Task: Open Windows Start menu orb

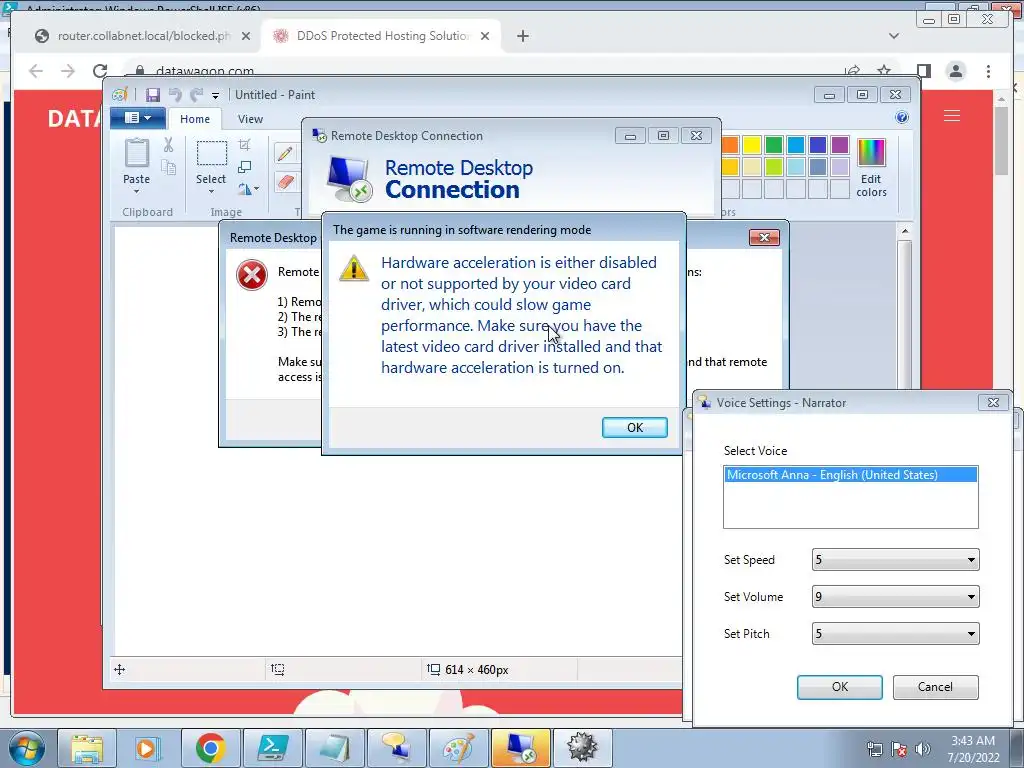Action: click(x=27, y=748)
